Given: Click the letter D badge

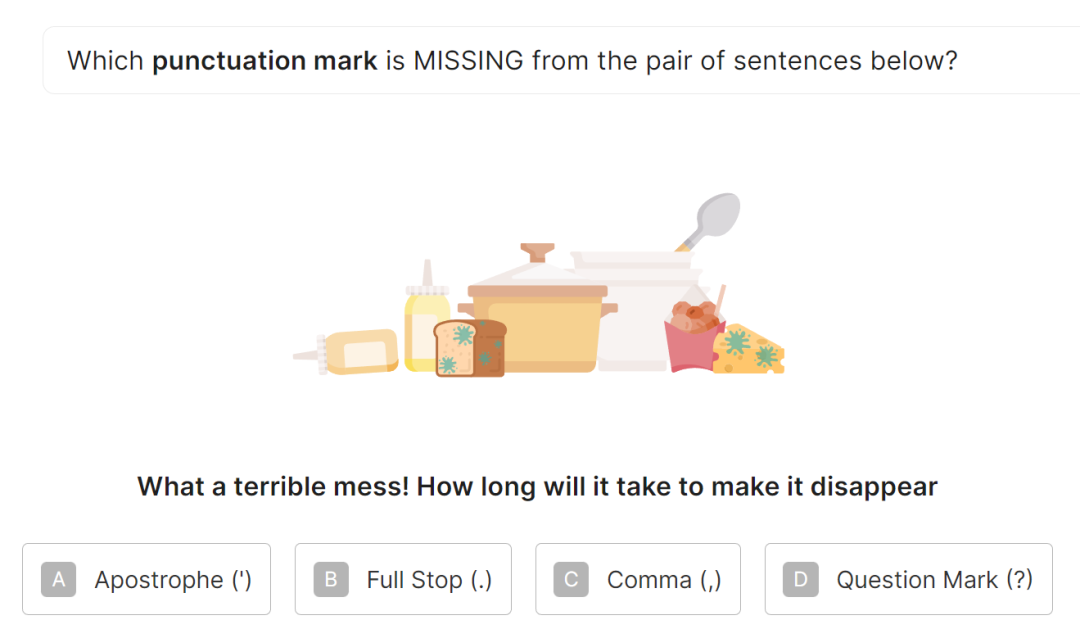Looking at the screenshot, I should (800, 579).
